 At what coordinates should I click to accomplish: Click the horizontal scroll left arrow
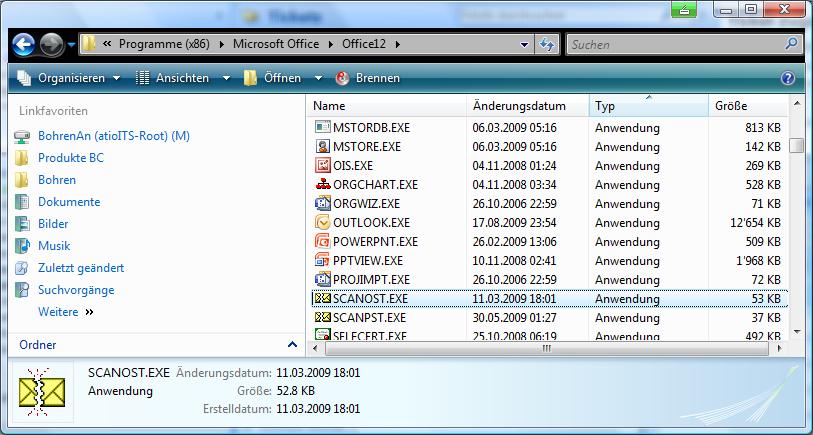click(315, 349)
